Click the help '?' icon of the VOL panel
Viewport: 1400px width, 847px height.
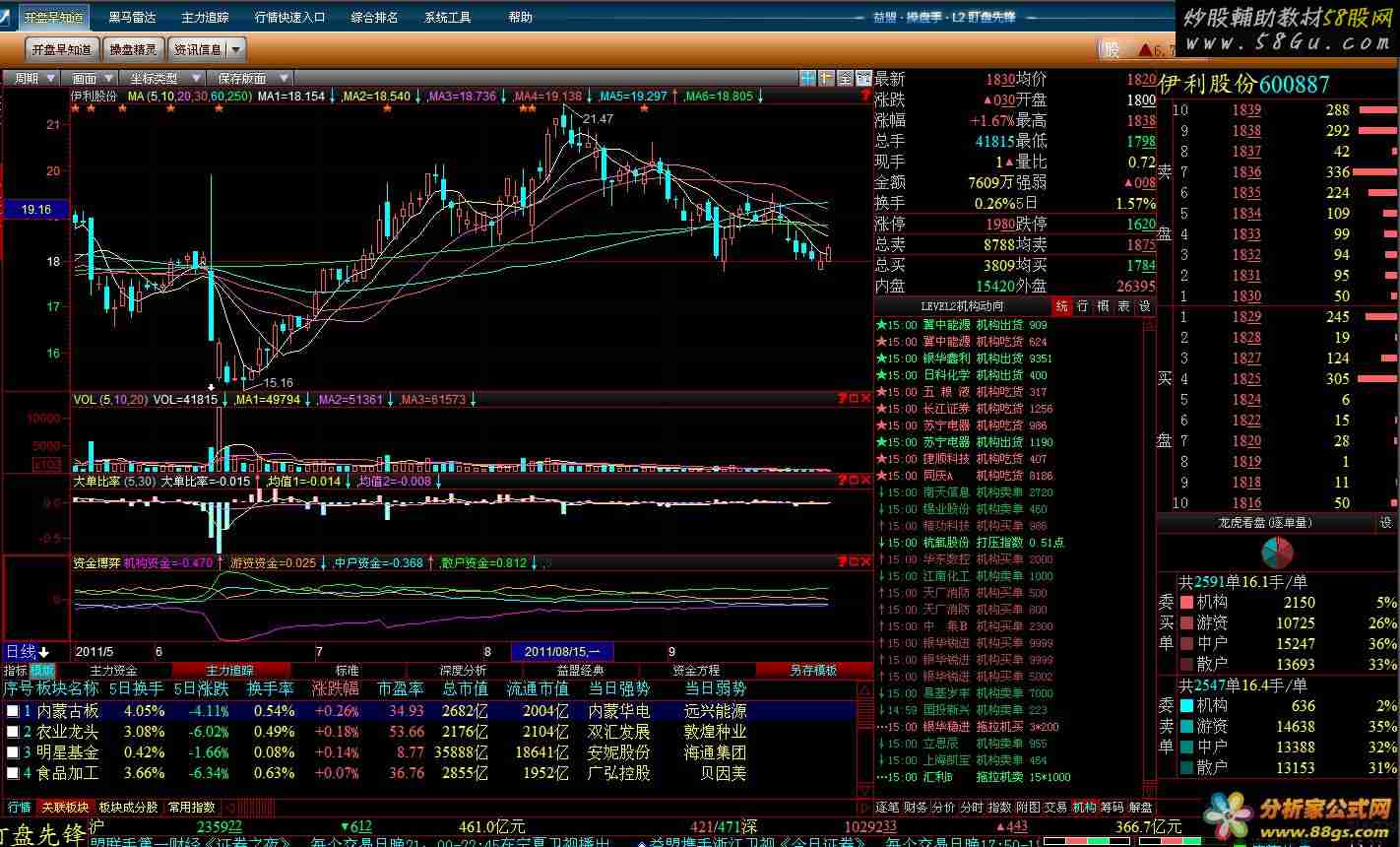842,398
